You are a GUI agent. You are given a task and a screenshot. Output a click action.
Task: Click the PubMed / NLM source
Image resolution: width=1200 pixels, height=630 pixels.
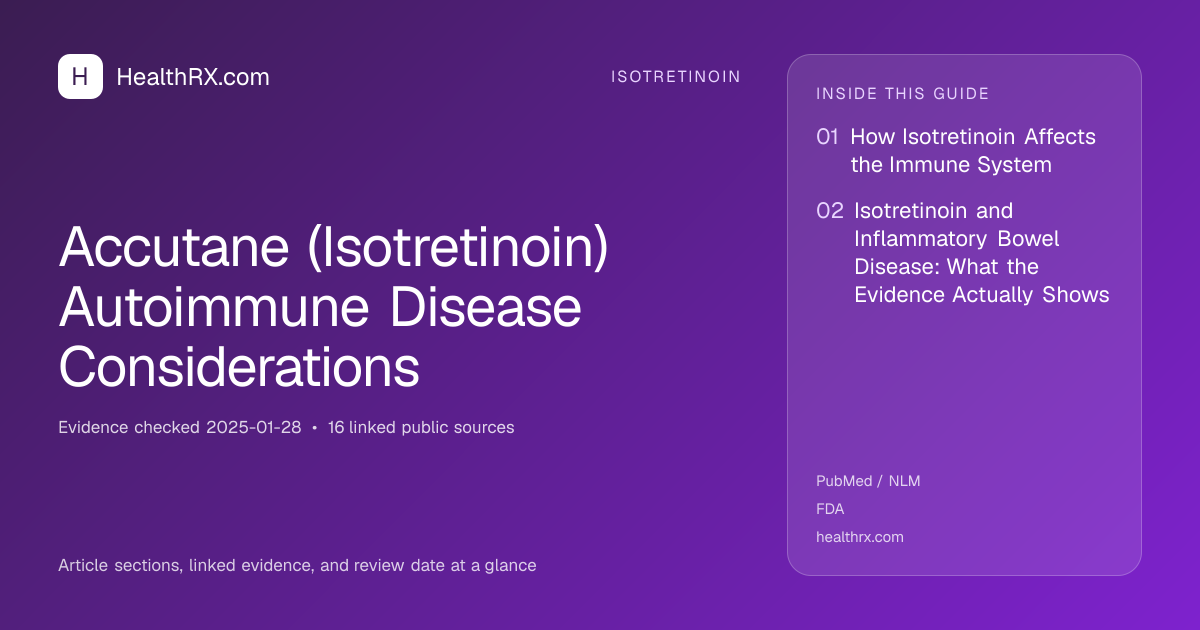[x=868, y=481]
